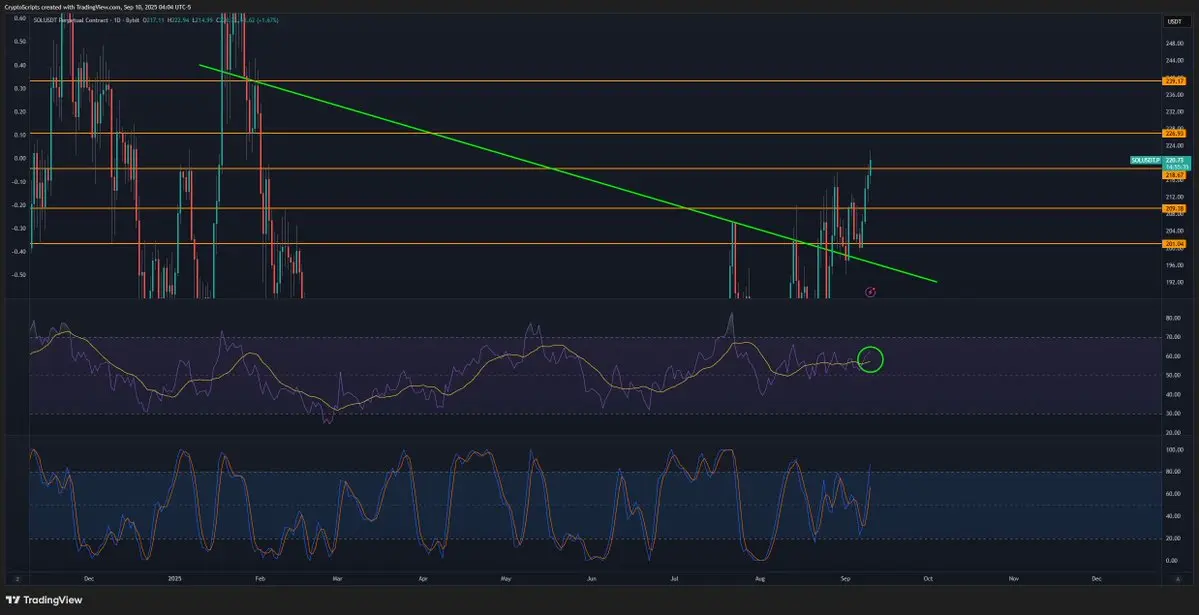
Task: Select the SOLUSDT.P symbol price tag
Action: tap(1145, 161)
